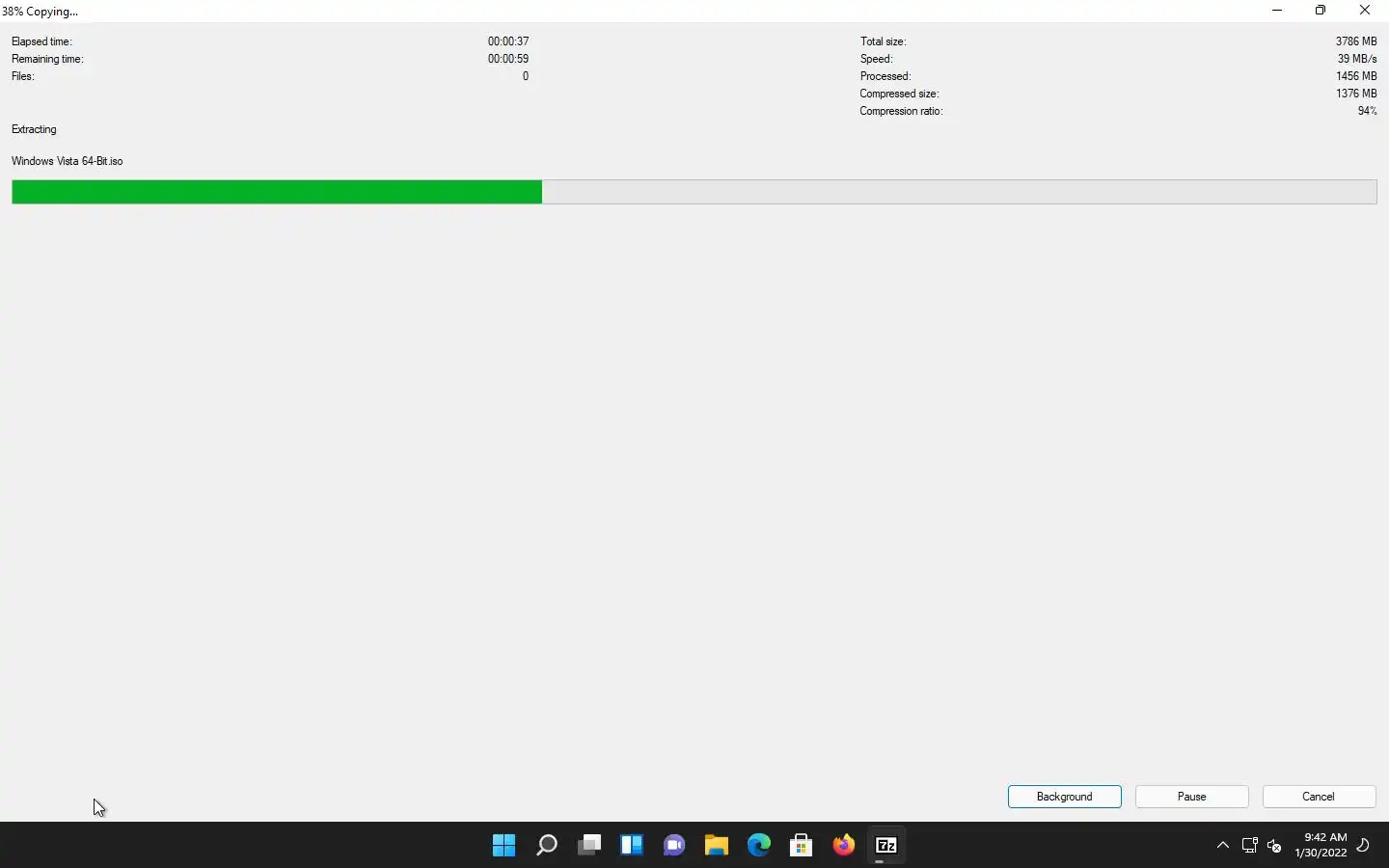Click the Remaining time value 00:00:59
The width and height of the screenshot is (1389, 868).
508,59
